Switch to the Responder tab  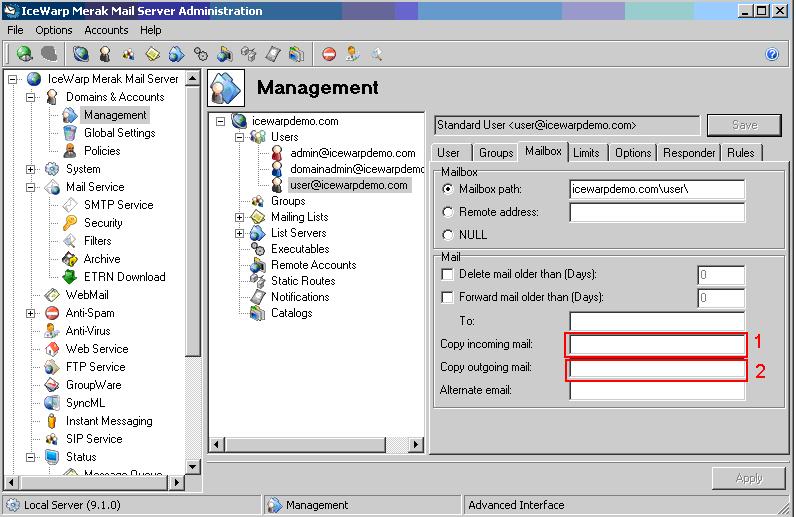[x=689, y=153]
